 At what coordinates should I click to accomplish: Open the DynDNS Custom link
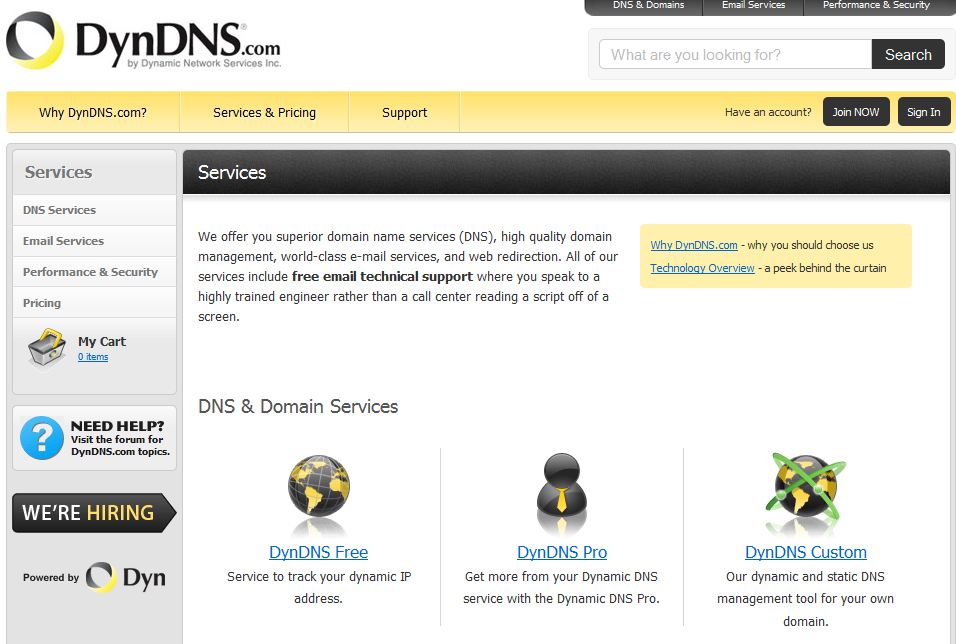point(805,553)
